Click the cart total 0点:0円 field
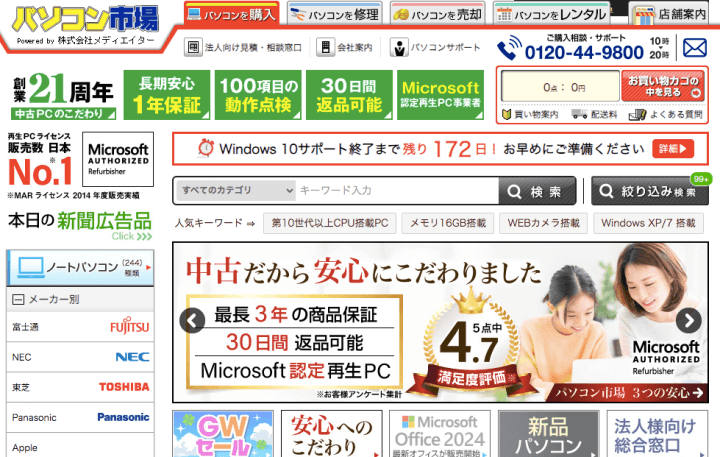The height and width of the screenshot is (457, 720). coord(561,86)
